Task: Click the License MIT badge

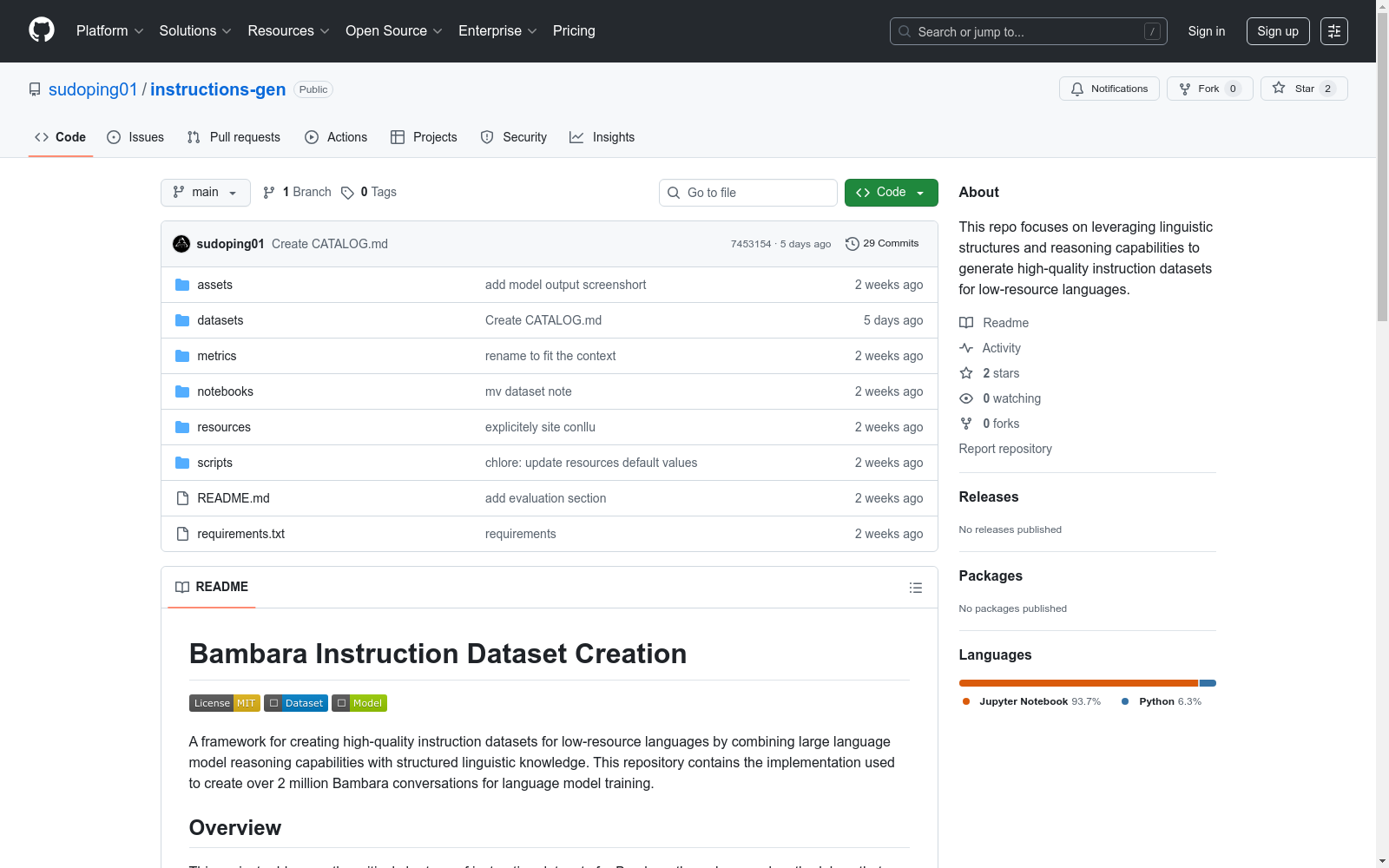Action: click(x=225, y=703)
